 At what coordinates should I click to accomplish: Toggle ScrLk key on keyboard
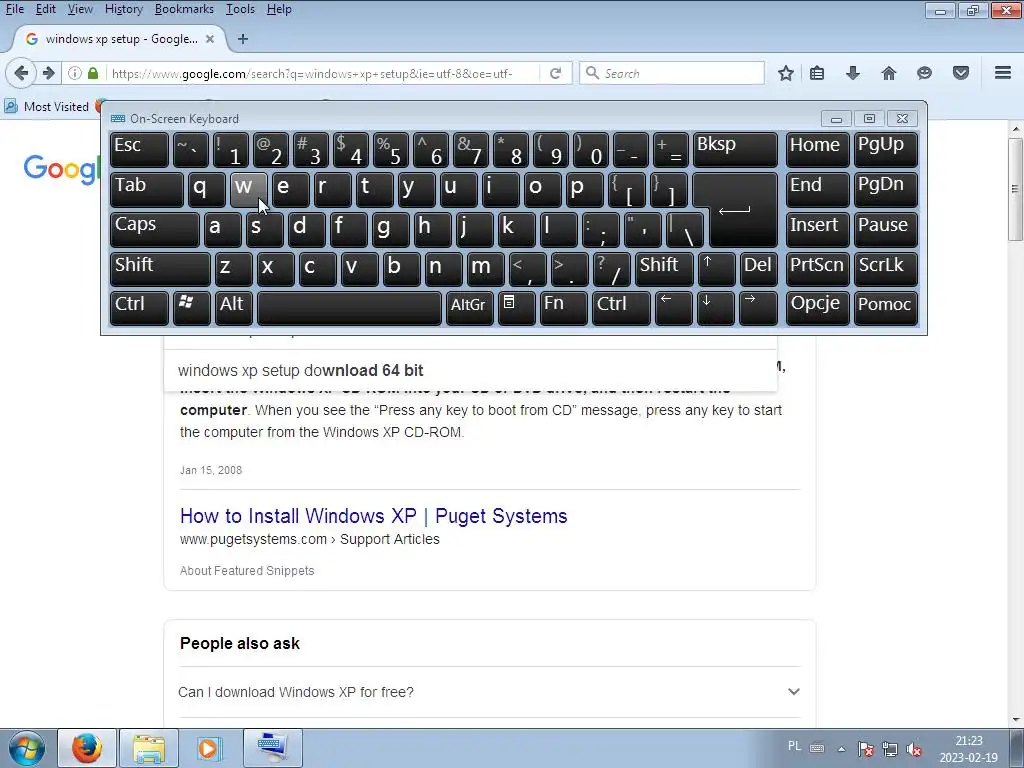(886, 269)
